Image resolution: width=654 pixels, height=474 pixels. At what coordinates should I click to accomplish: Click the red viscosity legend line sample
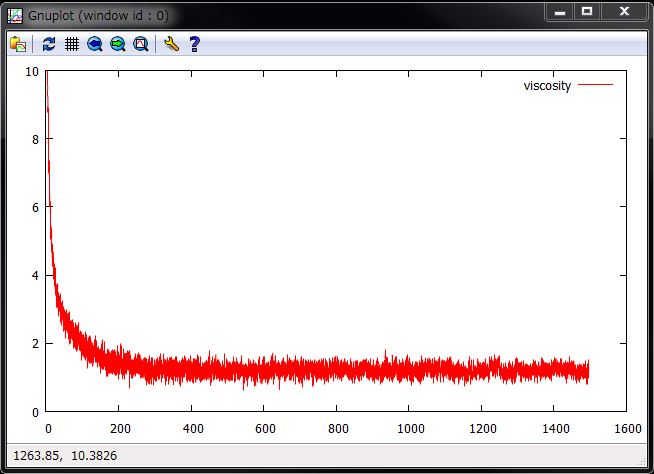coord(595,86)
